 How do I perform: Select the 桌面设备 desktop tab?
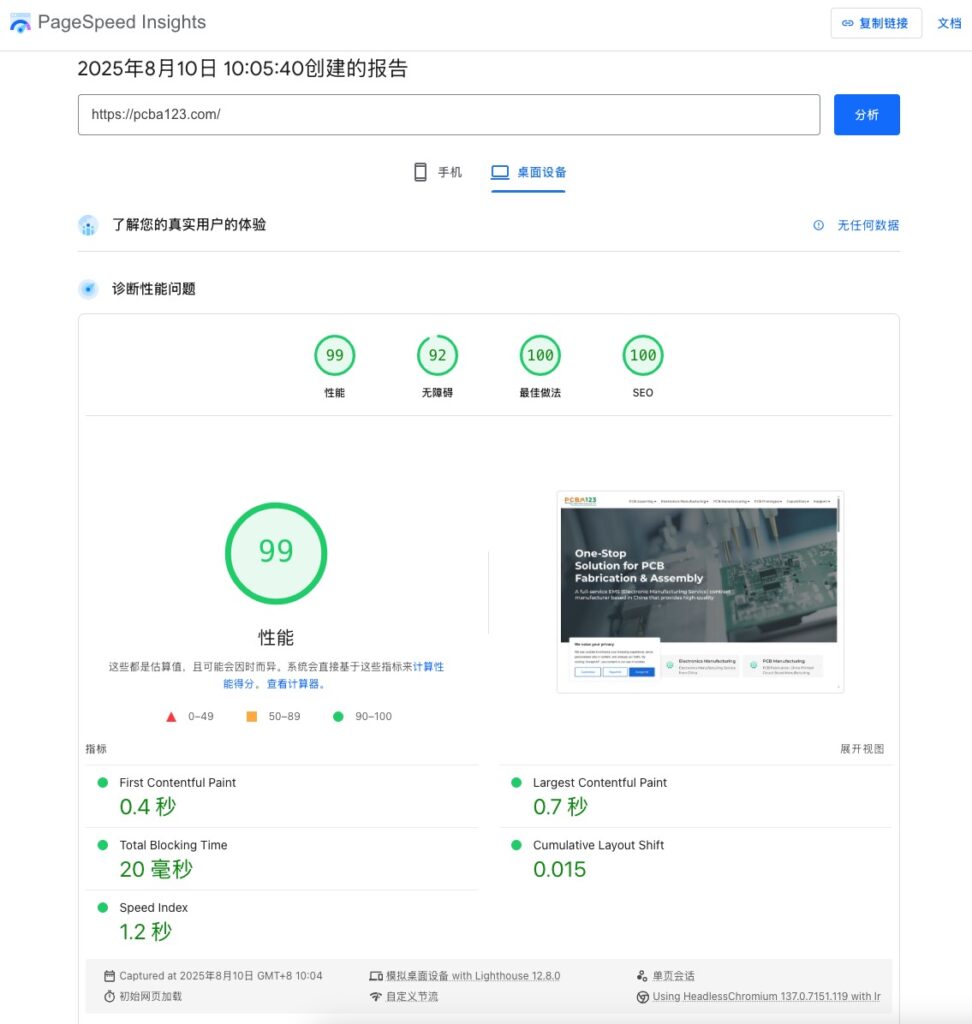(528, 171)
